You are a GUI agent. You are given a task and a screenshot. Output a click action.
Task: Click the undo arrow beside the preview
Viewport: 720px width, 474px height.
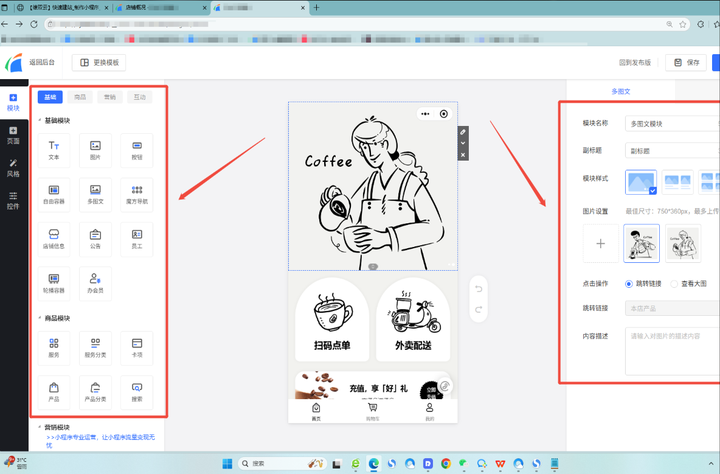point(478,289)
